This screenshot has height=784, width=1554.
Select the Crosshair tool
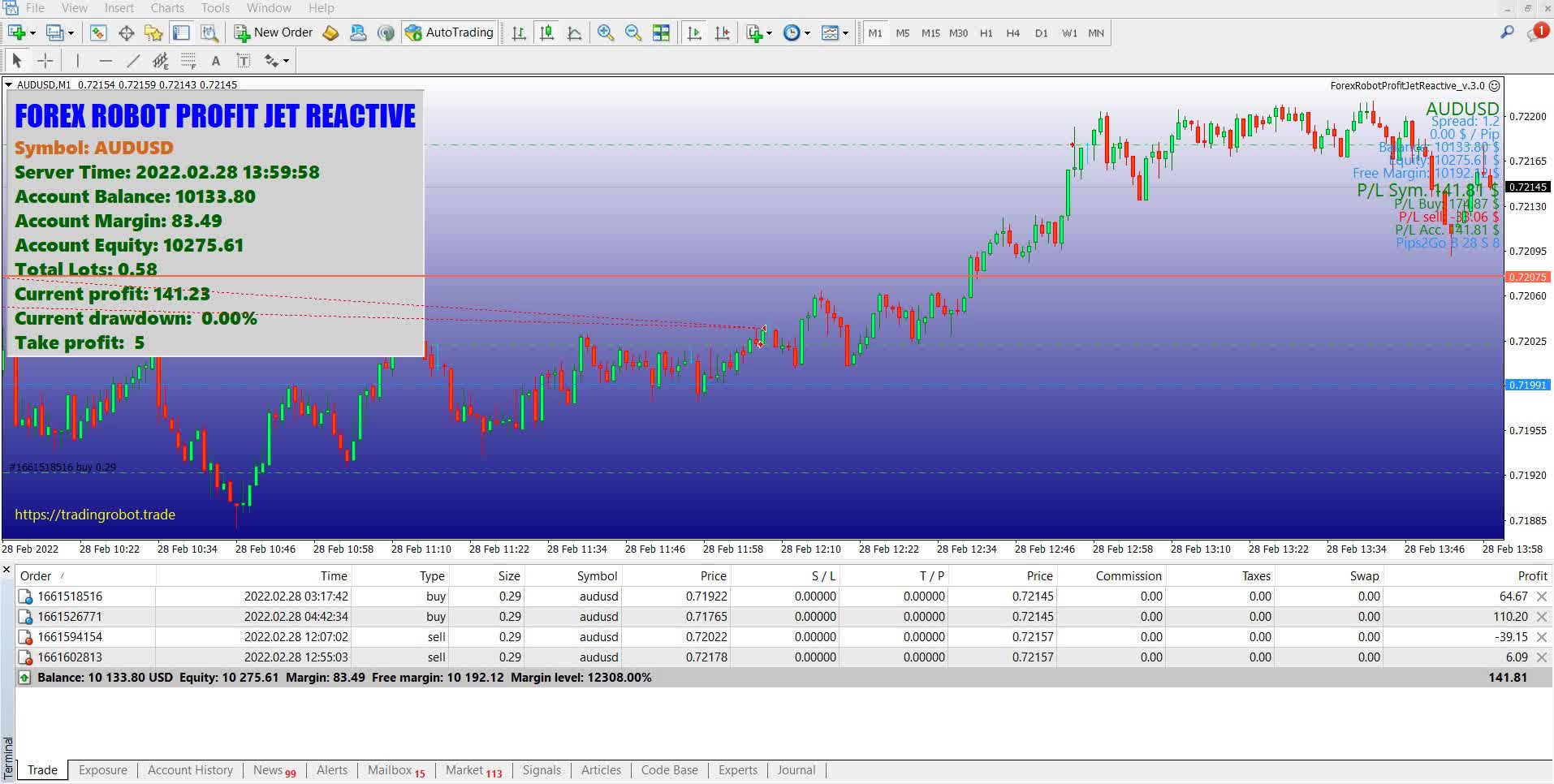click(45, 61)
